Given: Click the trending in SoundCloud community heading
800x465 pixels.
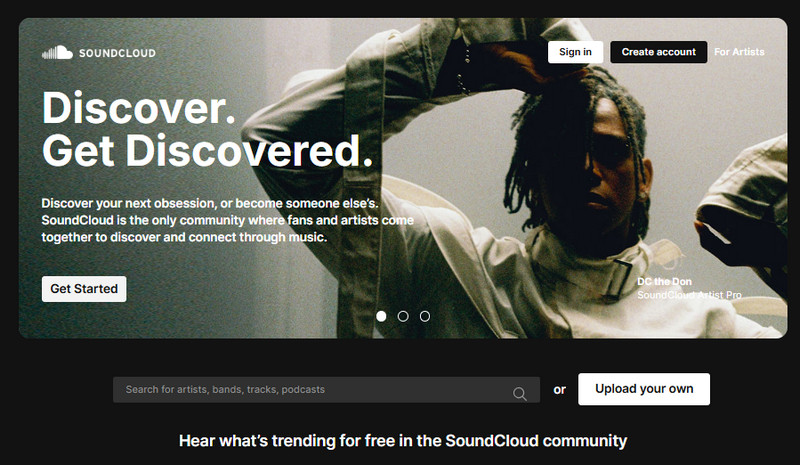Looking at the screenshot, I should click(403, 441).
